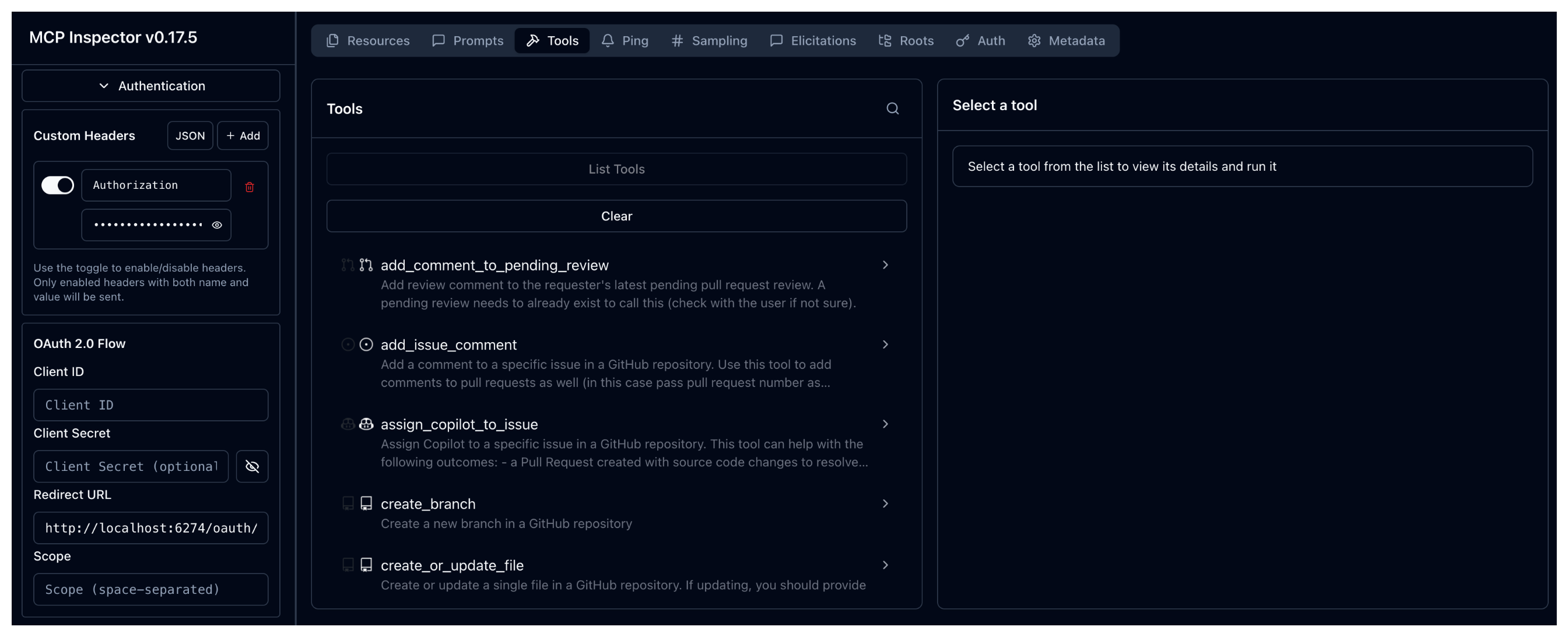Screen dimensions: 1568x637
Task: Click the Add header button
Action: pyautogui.click(x=243, y=136)
